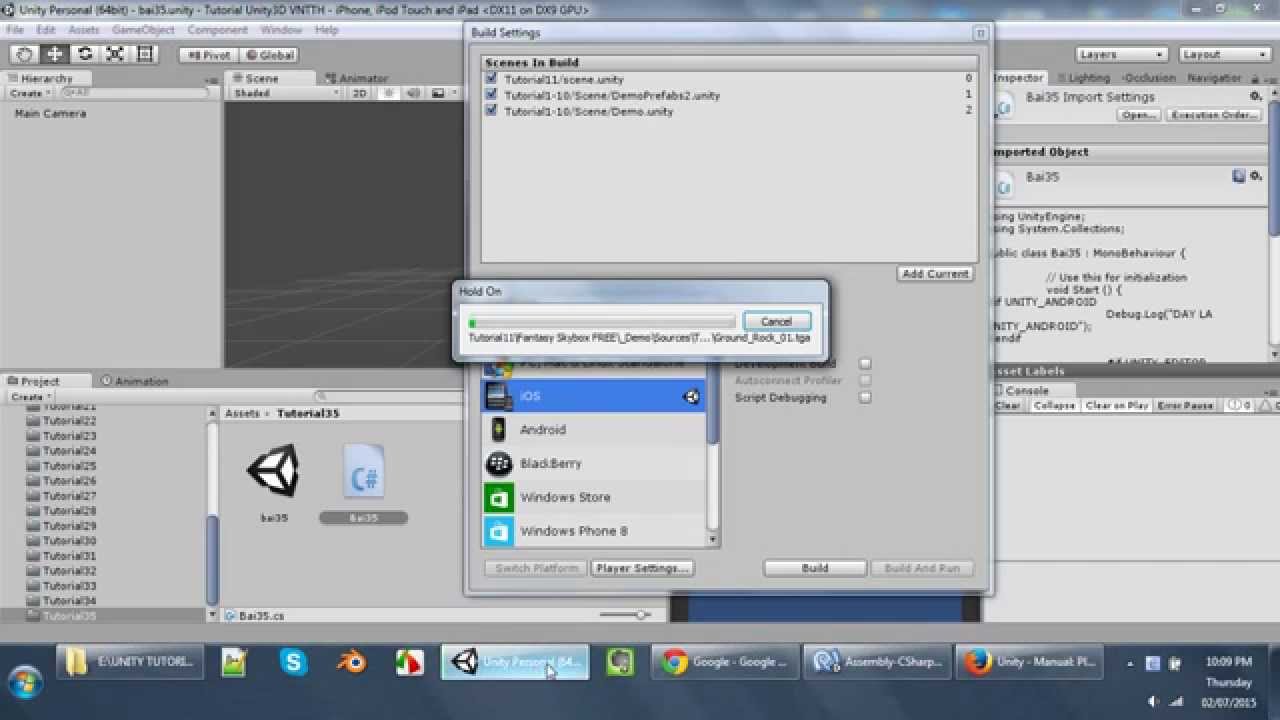Image resolution: width=1280 pixels, height=720 pixels.
Task: Toggle Pivot handle position button
Action: pos(209,55)
